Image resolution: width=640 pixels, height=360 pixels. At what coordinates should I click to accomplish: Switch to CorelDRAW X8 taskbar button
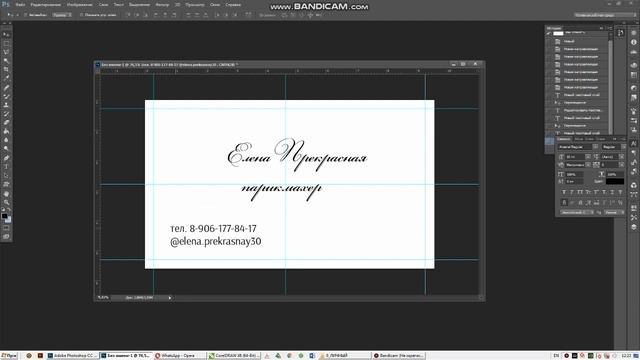click(234, 356)
